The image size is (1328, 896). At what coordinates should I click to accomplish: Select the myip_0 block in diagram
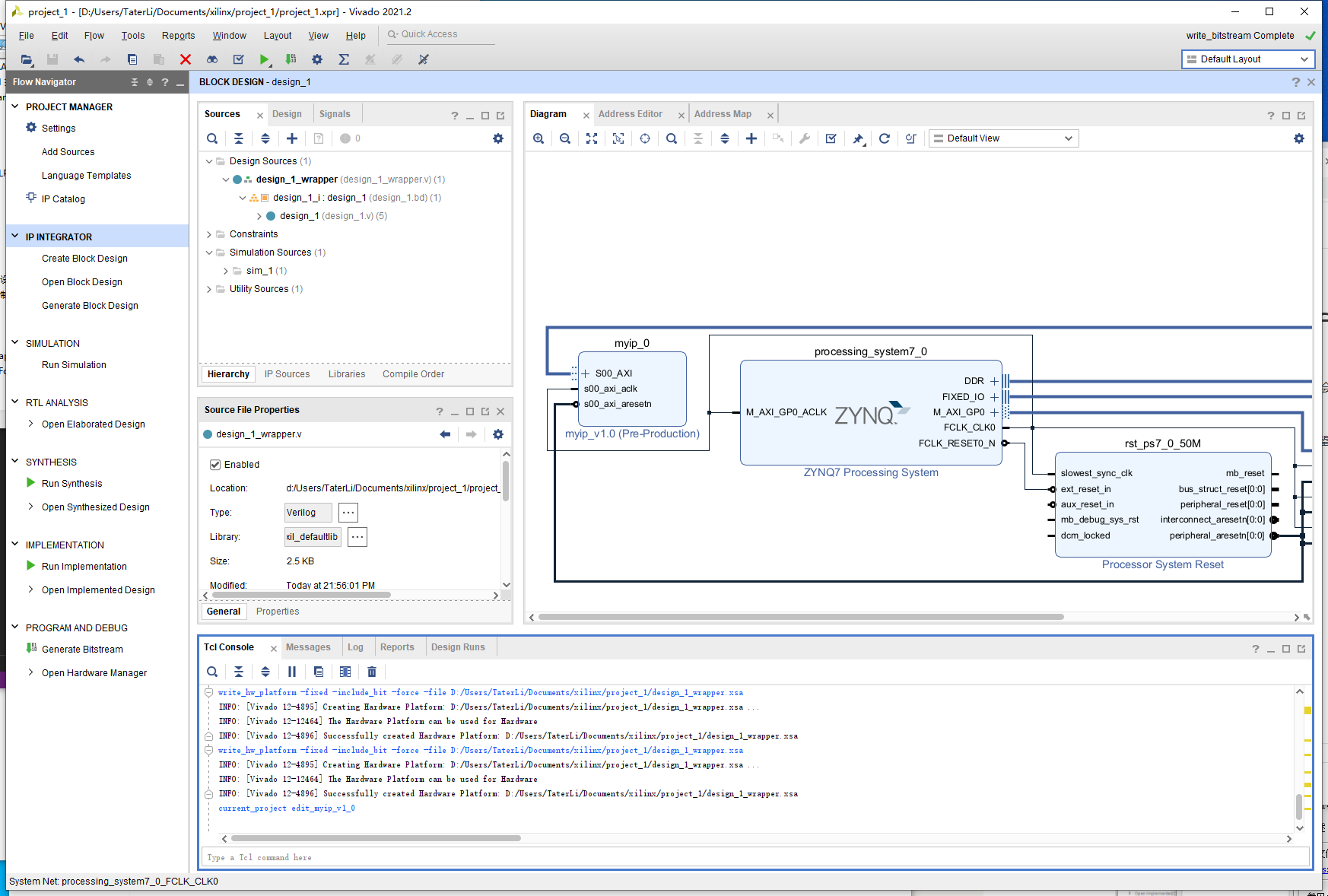pyautogui.click(x=632, y=389)
